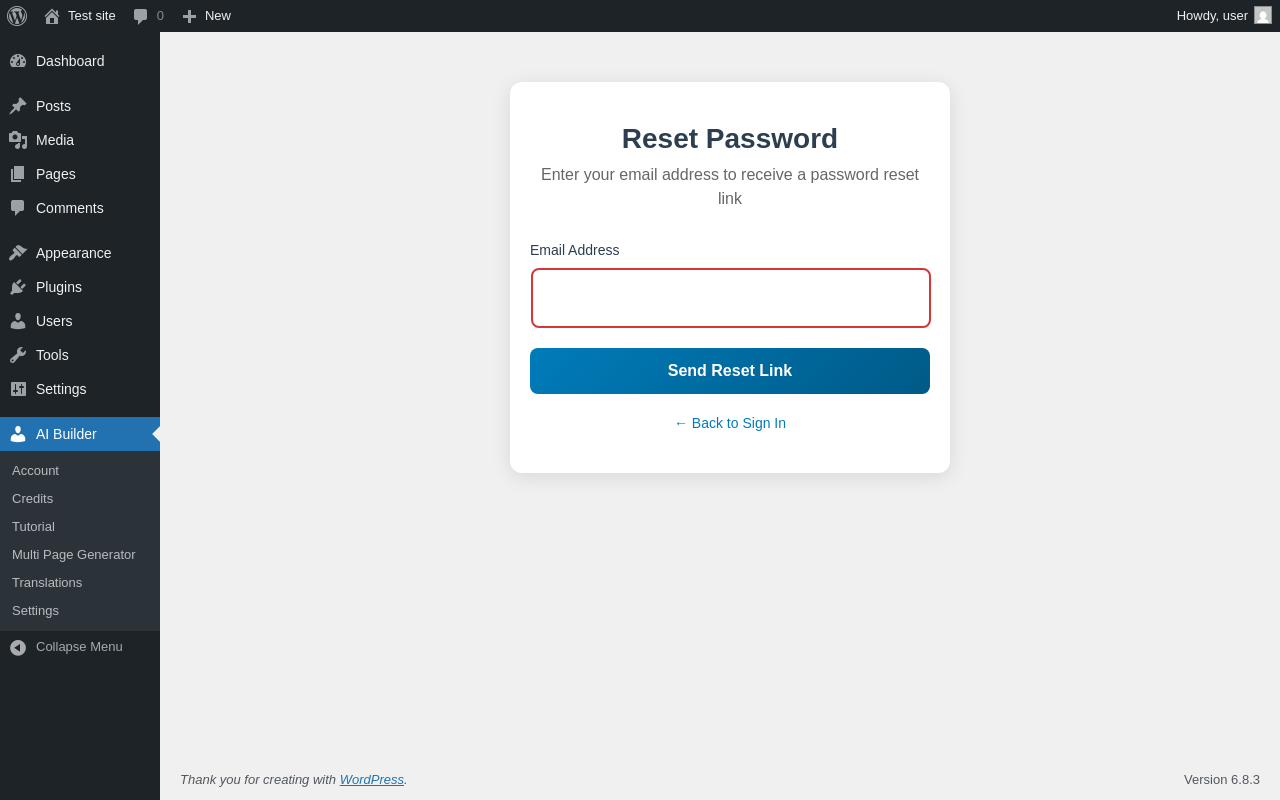Open Multi Page Generator submenu
The height and width of the screenshot is (800, 1280).
tap(73, 554)
